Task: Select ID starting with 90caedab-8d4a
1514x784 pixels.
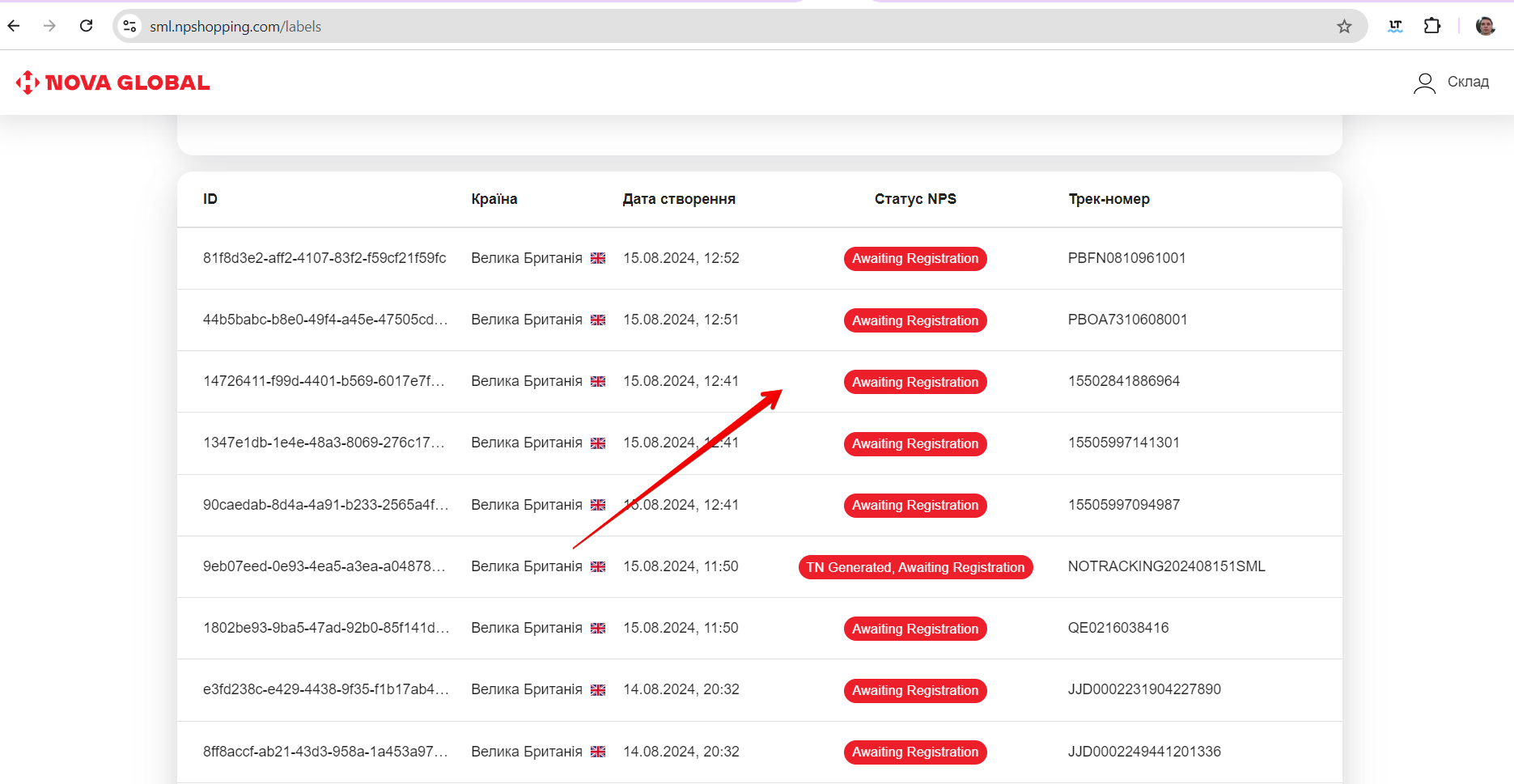Action: pyautogui.click(x=325, y=505)
